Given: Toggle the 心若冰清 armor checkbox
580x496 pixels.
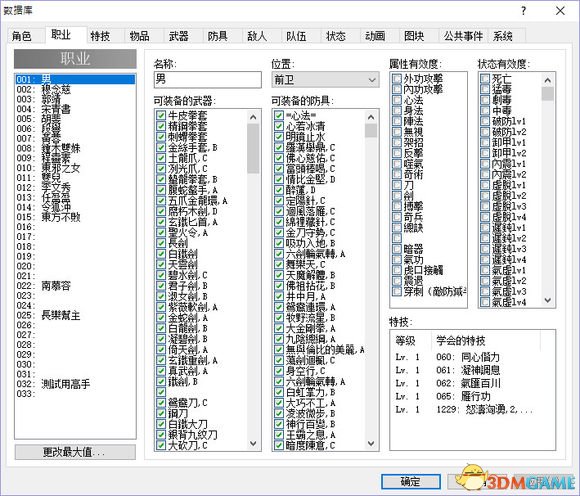Looking at the screenshot, I should point(279,126).
